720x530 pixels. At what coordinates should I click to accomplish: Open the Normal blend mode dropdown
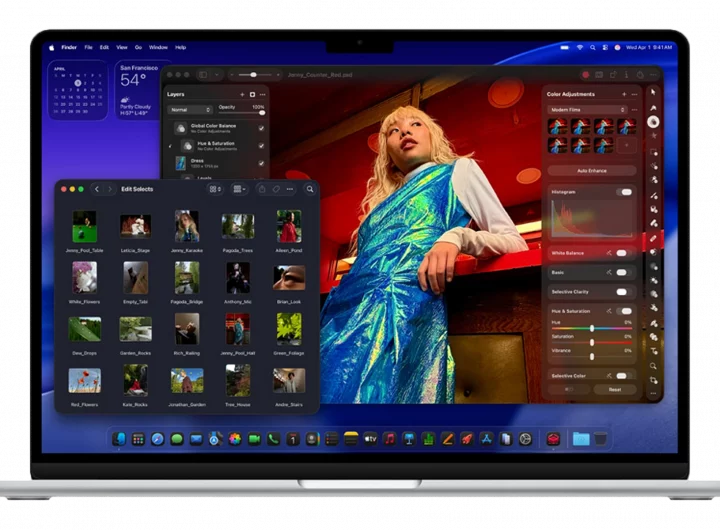190,110
